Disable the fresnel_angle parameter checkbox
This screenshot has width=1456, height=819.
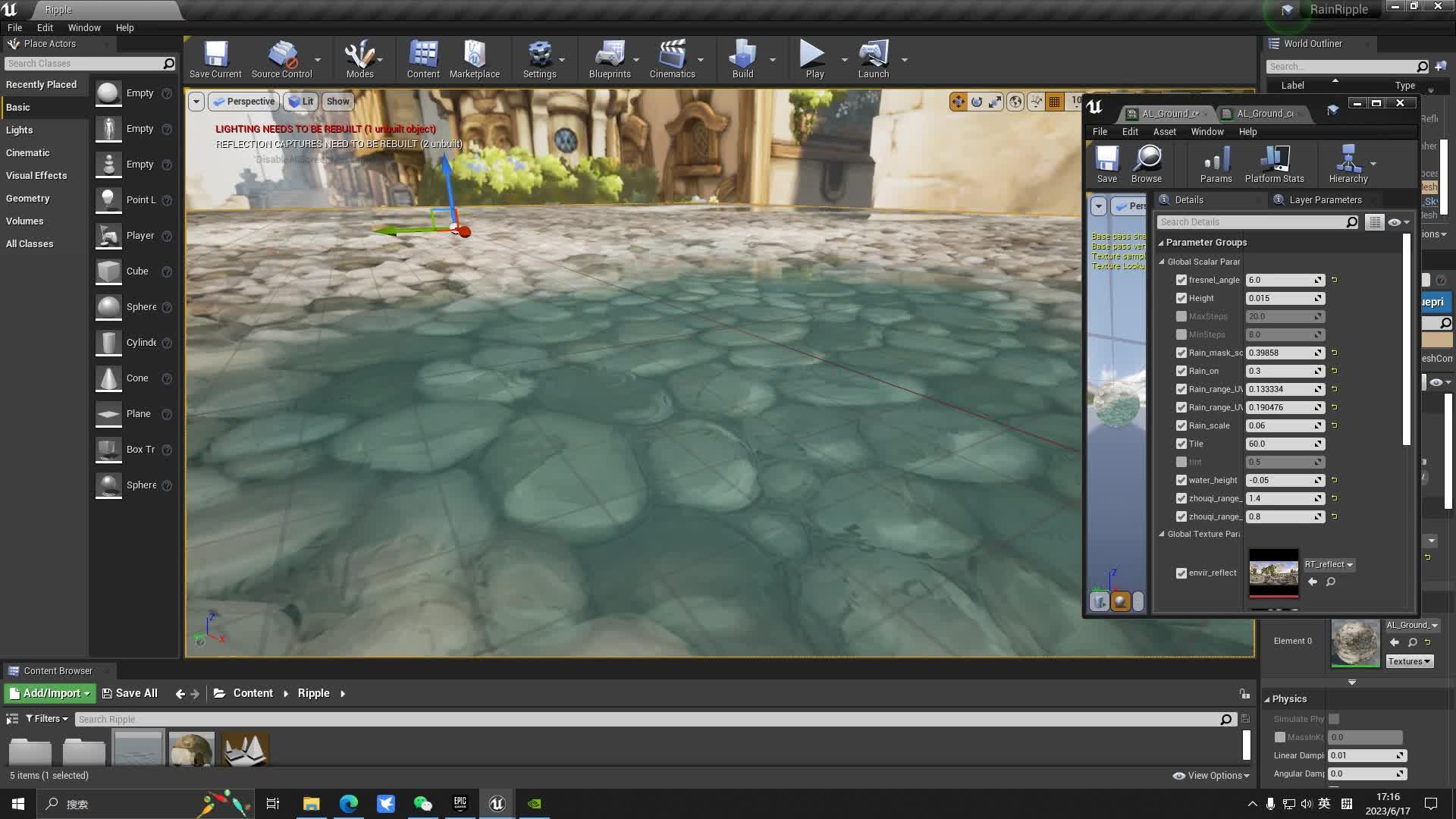click(1181, 280)
